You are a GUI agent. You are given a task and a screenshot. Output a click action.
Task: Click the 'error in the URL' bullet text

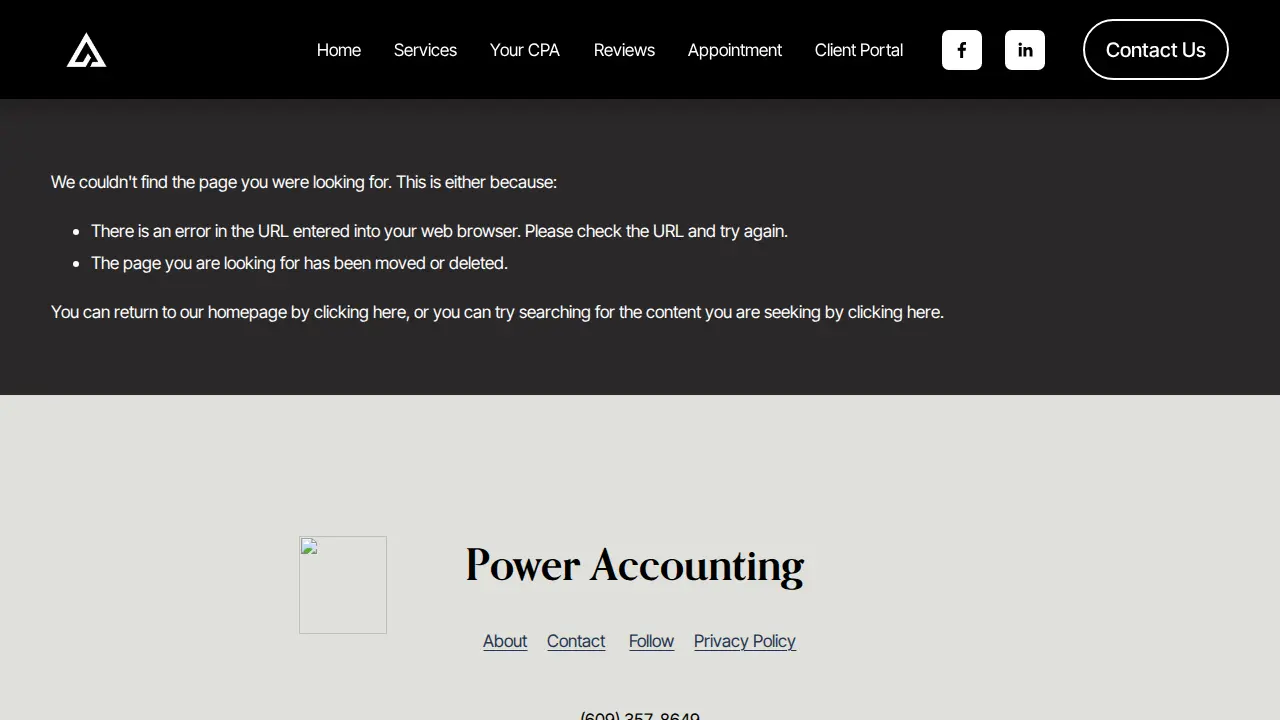[x=439, y=231]
